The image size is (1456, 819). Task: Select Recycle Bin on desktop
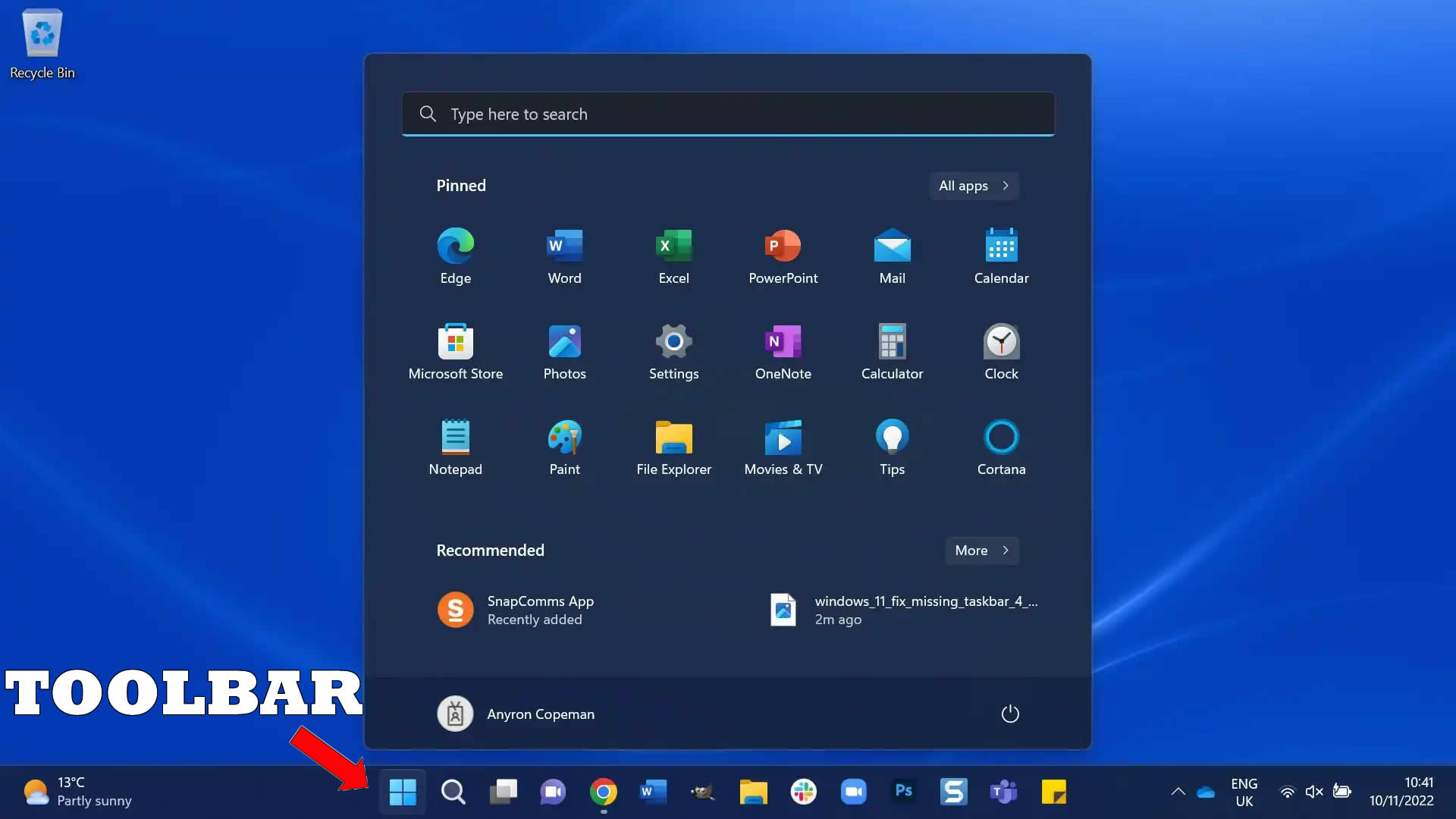pyautogui.click(x=42, y=44)
